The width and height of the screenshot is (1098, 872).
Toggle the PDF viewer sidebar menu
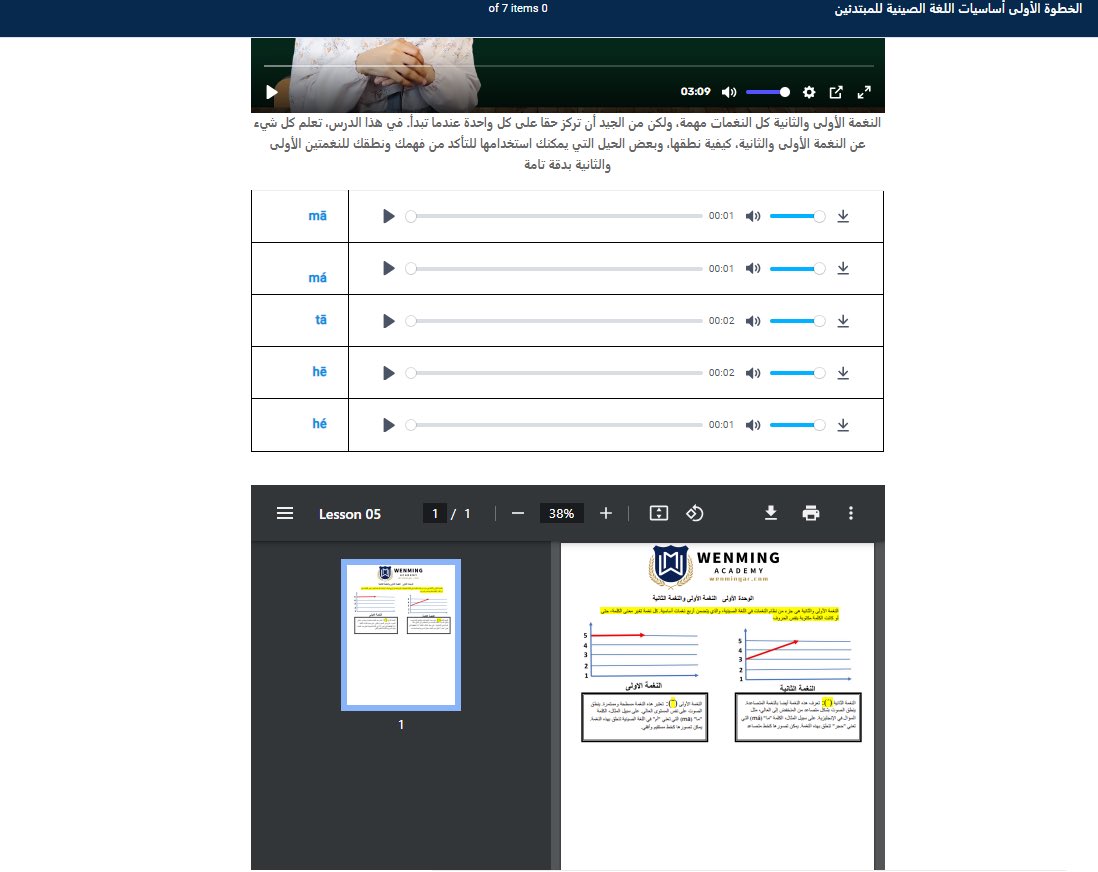pos(285,513)
